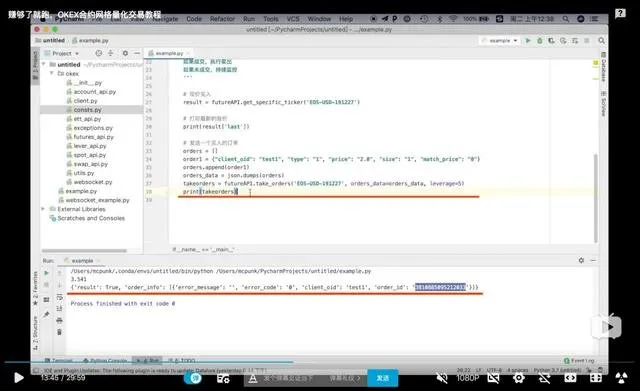
Task: Toggle web widescreen mode icon
Action: click(x=570, y=378)
